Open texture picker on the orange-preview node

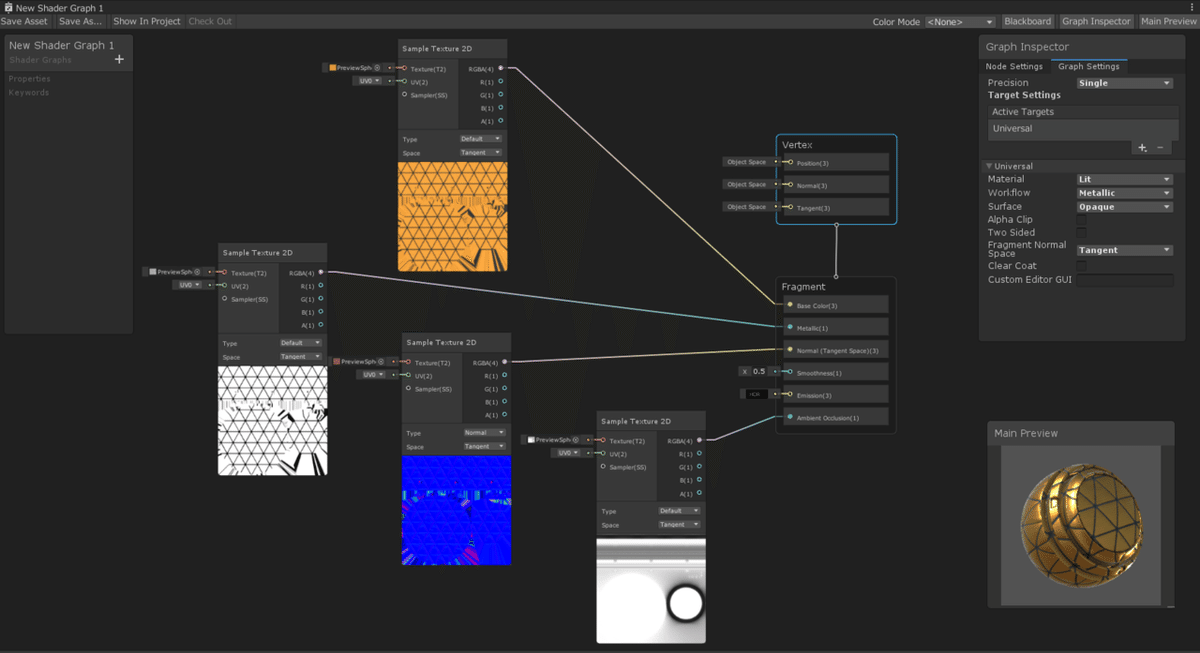pyautogui.click(x=377, y=68)
